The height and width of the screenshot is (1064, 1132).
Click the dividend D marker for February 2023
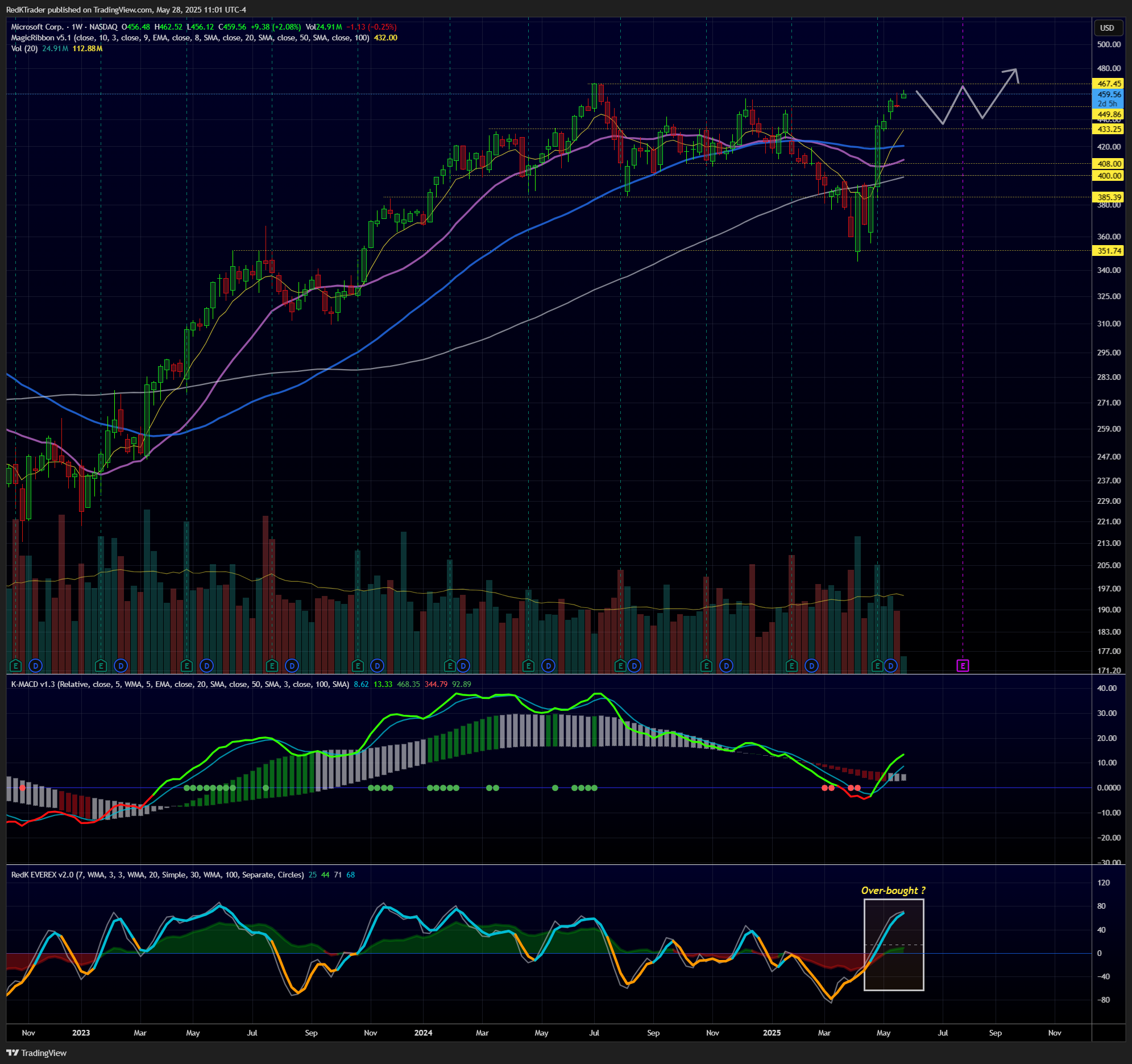[x=121, y=665]
